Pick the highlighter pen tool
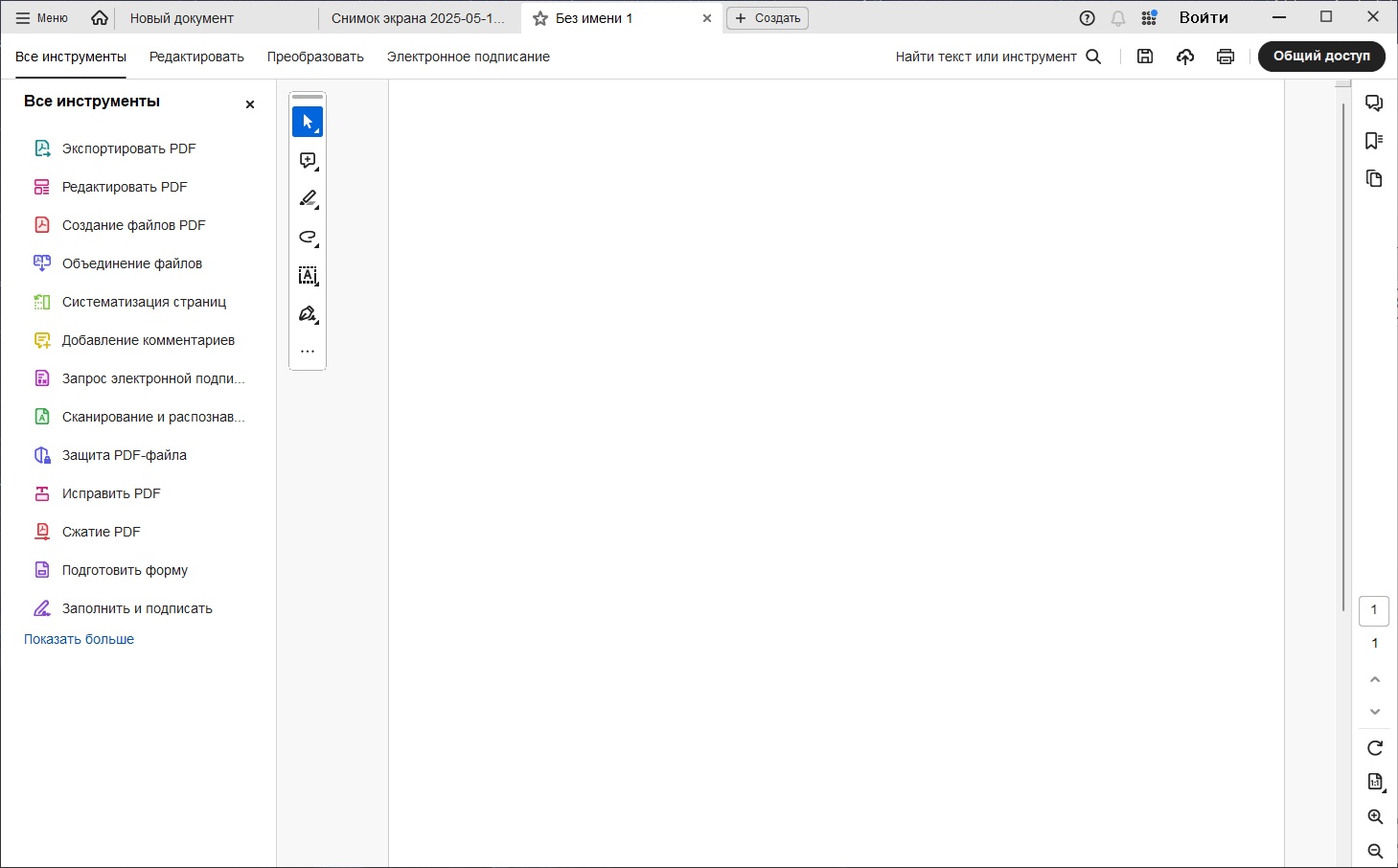This screenshot has height=868, width=1398. point(308,198)
